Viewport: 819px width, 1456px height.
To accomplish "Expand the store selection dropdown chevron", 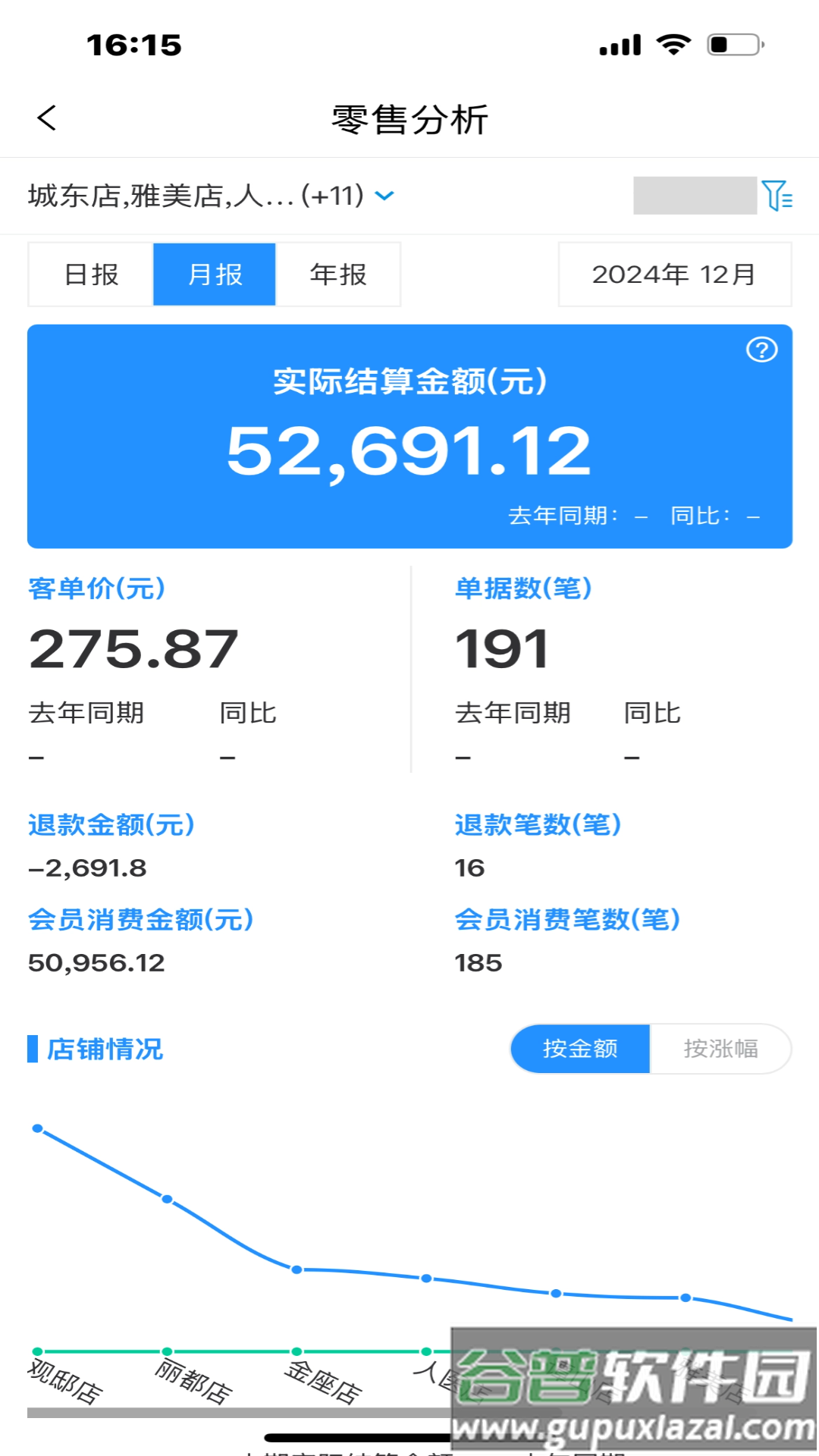I will pyautogui.click(x=385, y=196).
